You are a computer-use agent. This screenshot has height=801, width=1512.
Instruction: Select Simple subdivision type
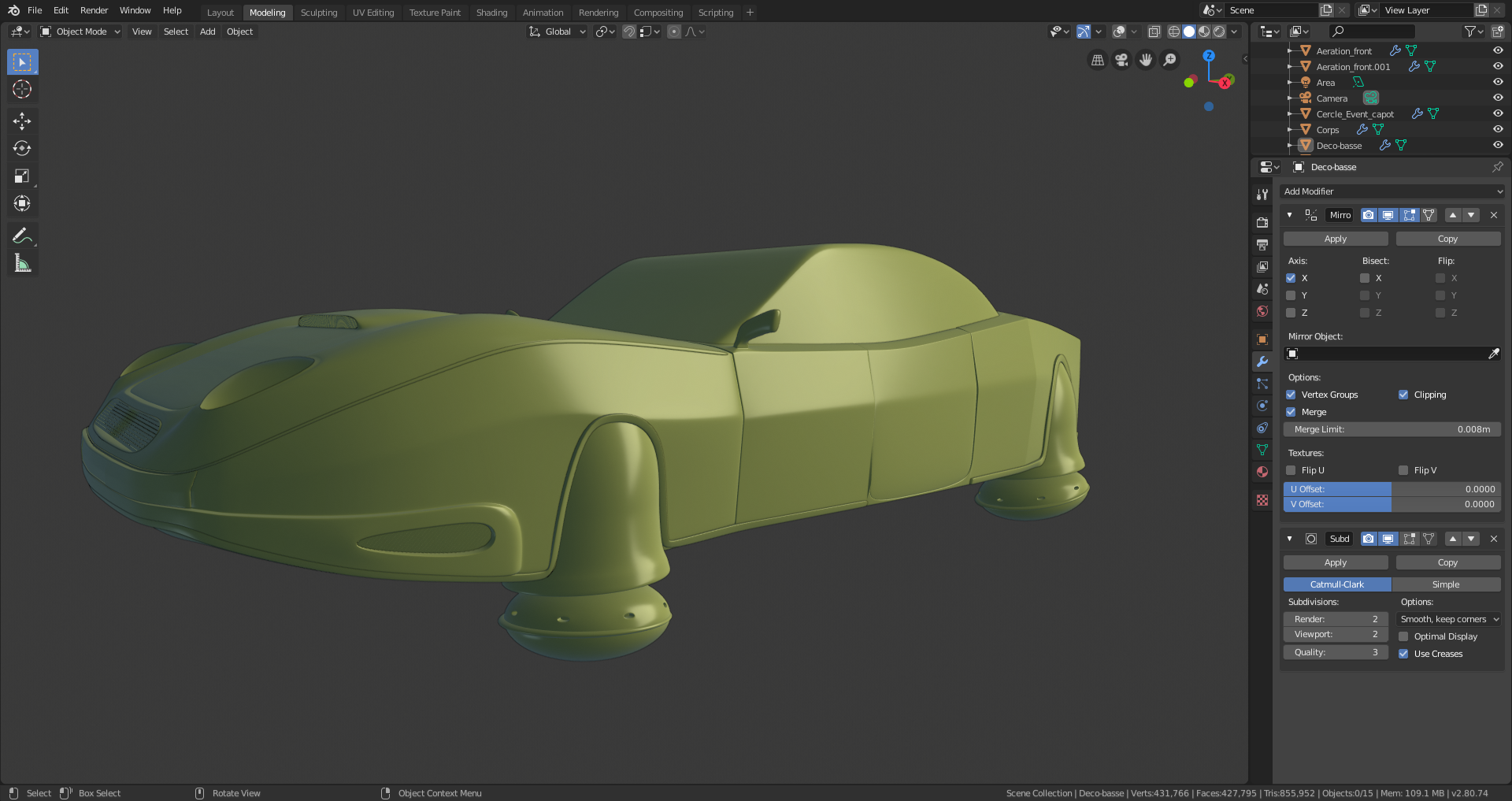[1446, 584]
